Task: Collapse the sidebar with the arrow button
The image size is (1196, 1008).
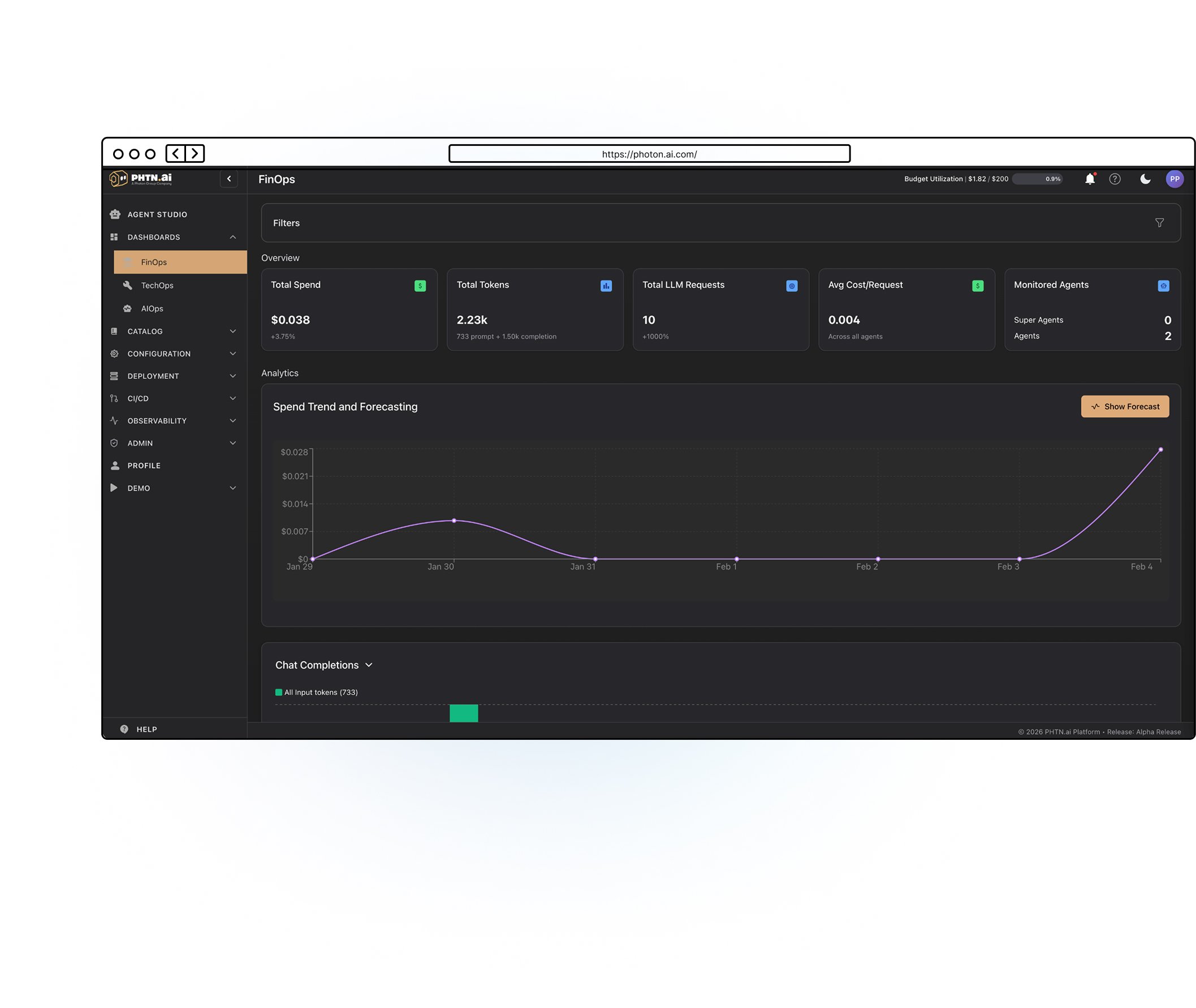Action: [x=228, y=179]
